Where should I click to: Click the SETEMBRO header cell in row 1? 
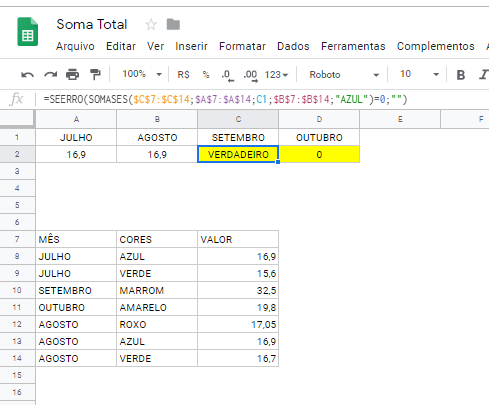[x=238, y=137]
